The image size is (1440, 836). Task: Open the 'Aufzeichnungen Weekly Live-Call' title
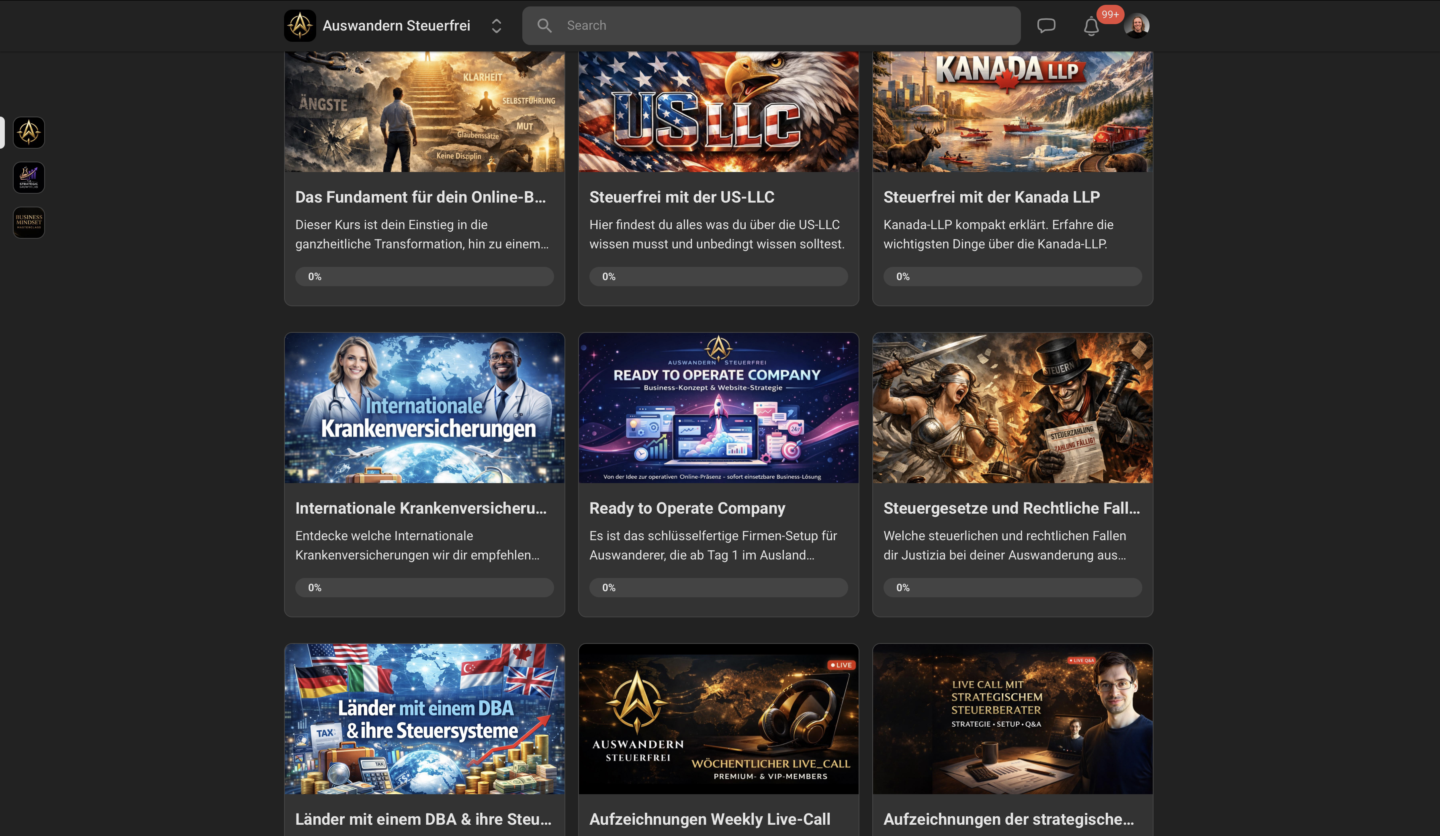click(x=710, y=819)
